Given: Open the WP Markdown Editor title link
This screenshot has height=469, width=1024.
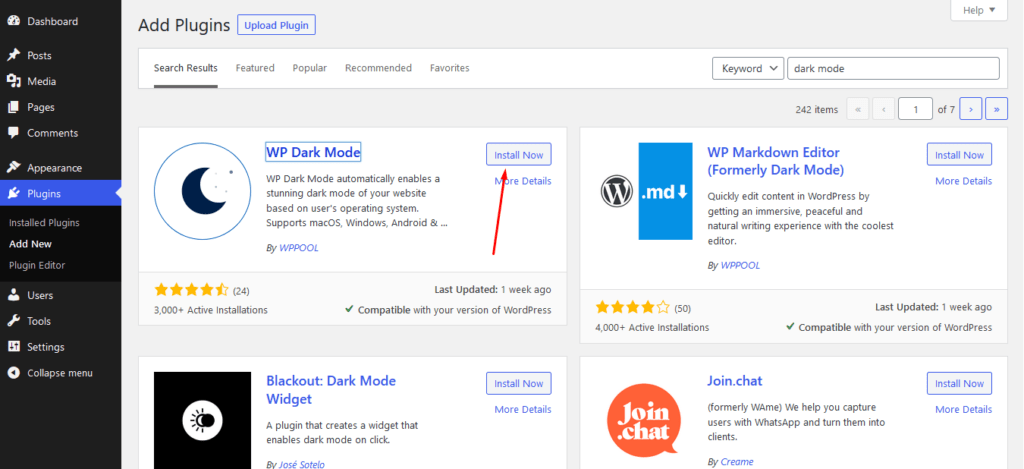Looking at the screenshot, I should coord(776,161).
